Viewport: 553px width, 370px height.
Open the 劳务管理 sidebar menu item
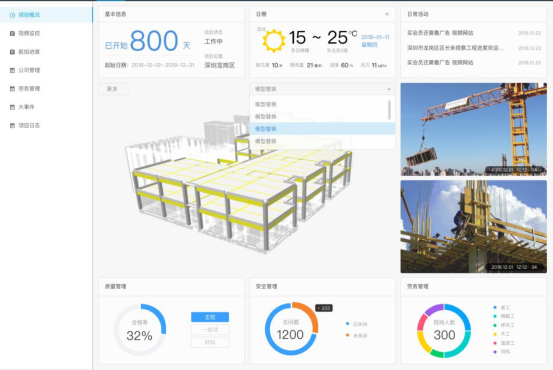click(46, 89)
